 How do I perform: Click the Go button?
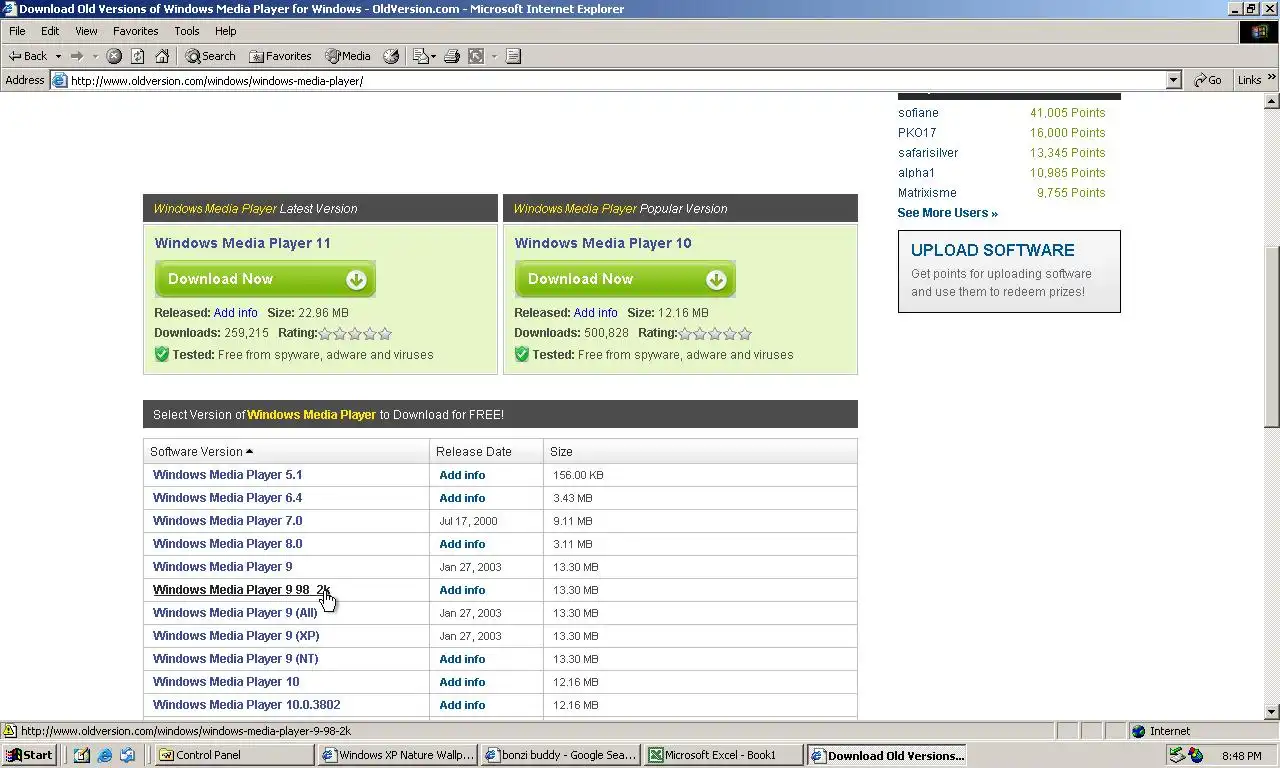(1208, 80)
